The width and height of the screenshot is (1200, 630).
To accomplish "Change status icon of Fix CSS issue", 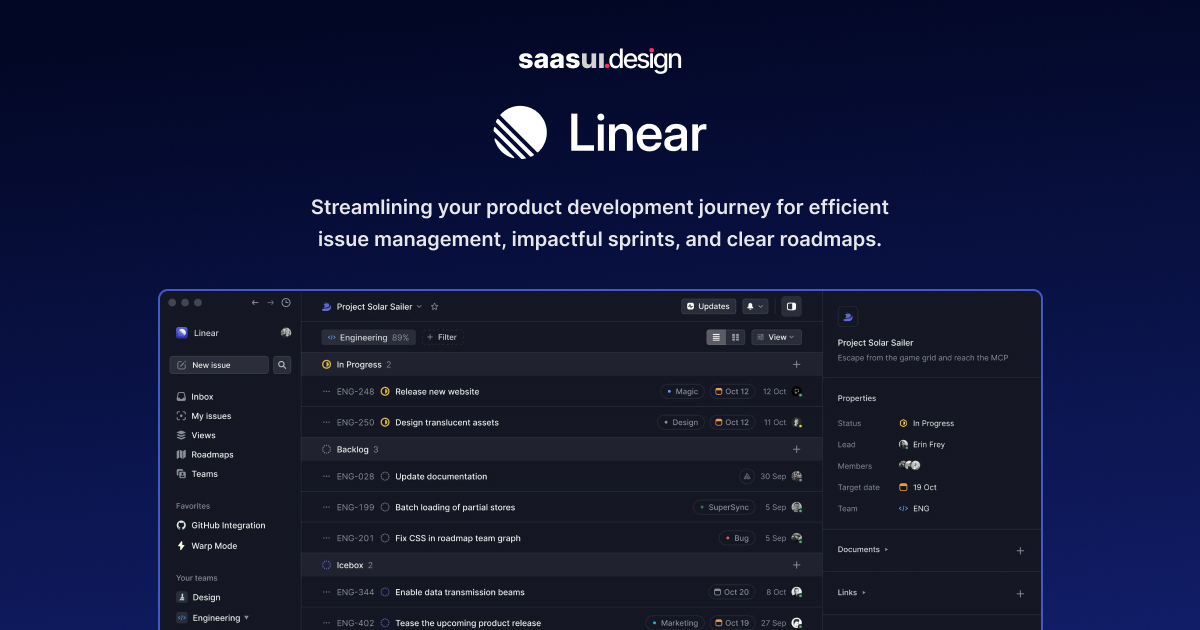I will 385,538.
